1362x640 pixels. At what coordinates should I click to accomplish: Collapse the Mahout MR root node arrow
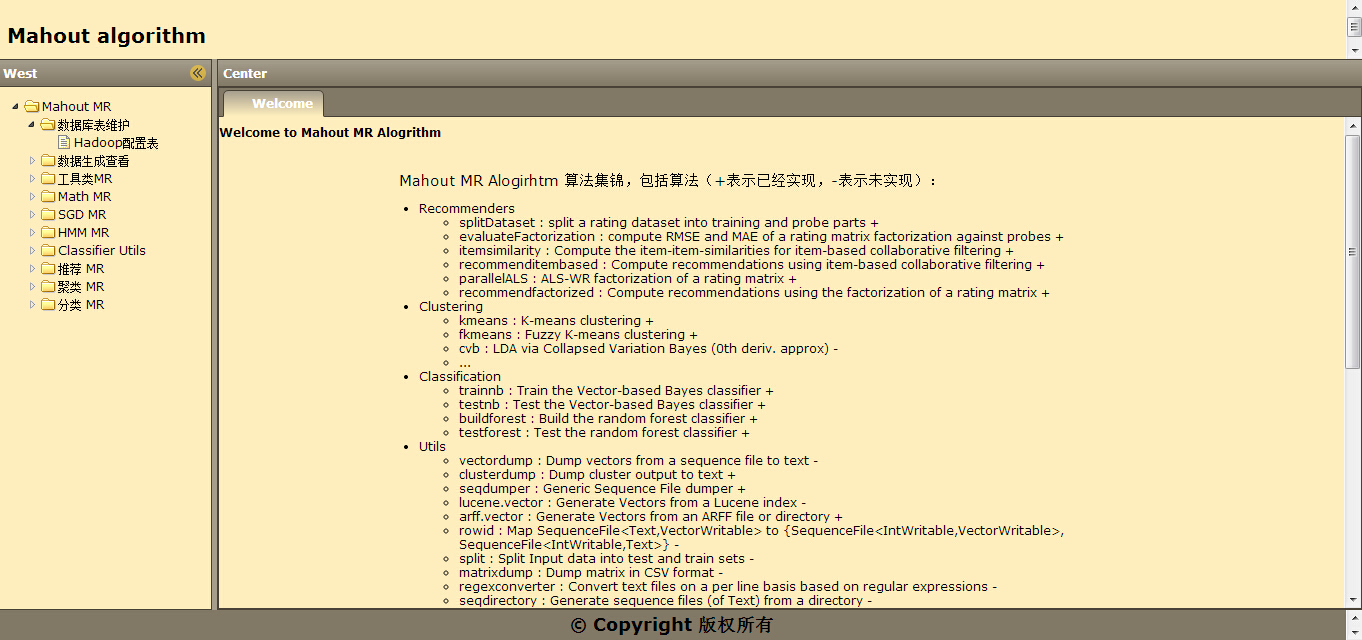coord(16,106)
